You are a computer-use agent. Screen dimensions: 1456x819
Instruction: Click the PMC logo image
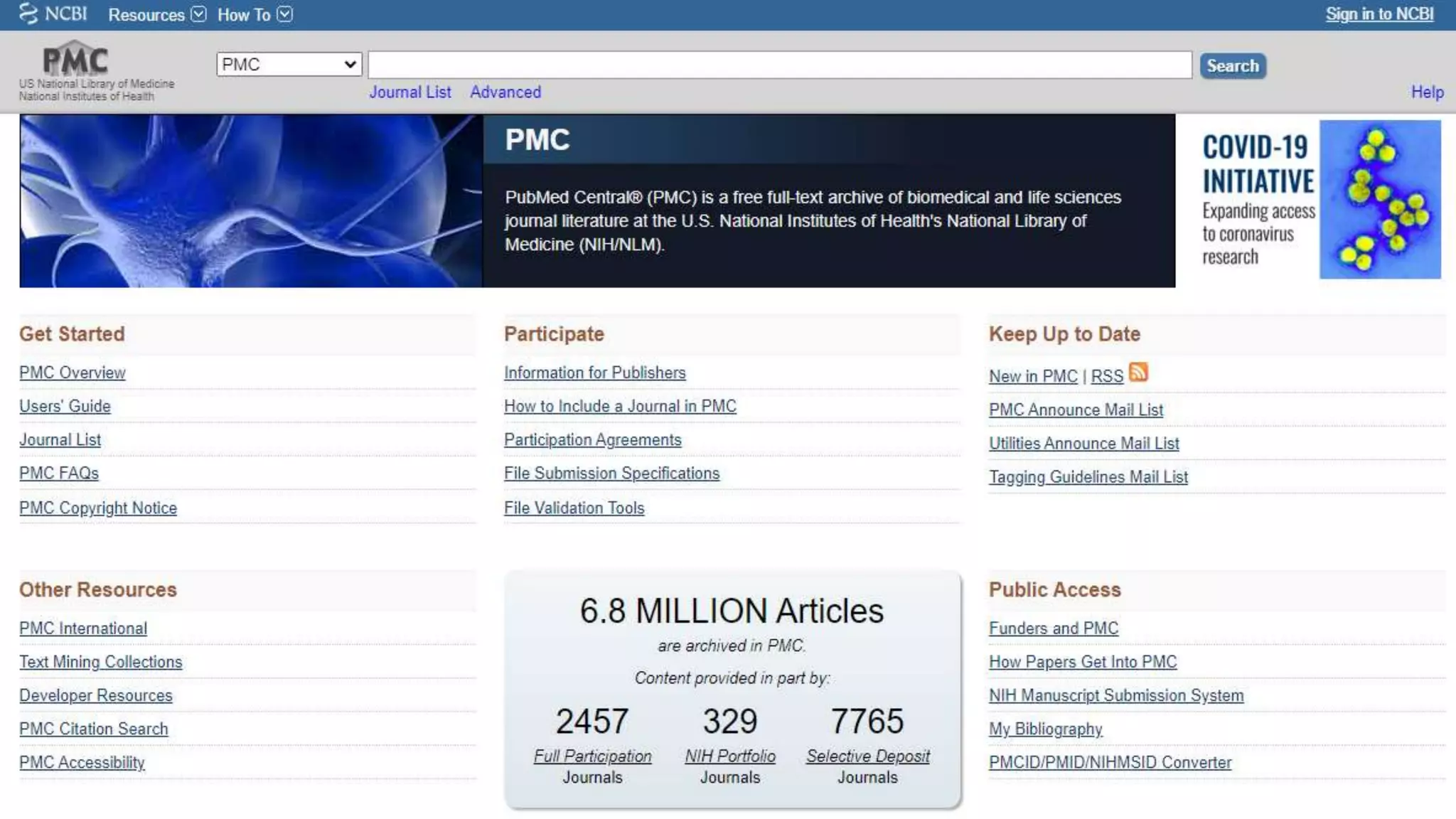click(x=76, y=59)
